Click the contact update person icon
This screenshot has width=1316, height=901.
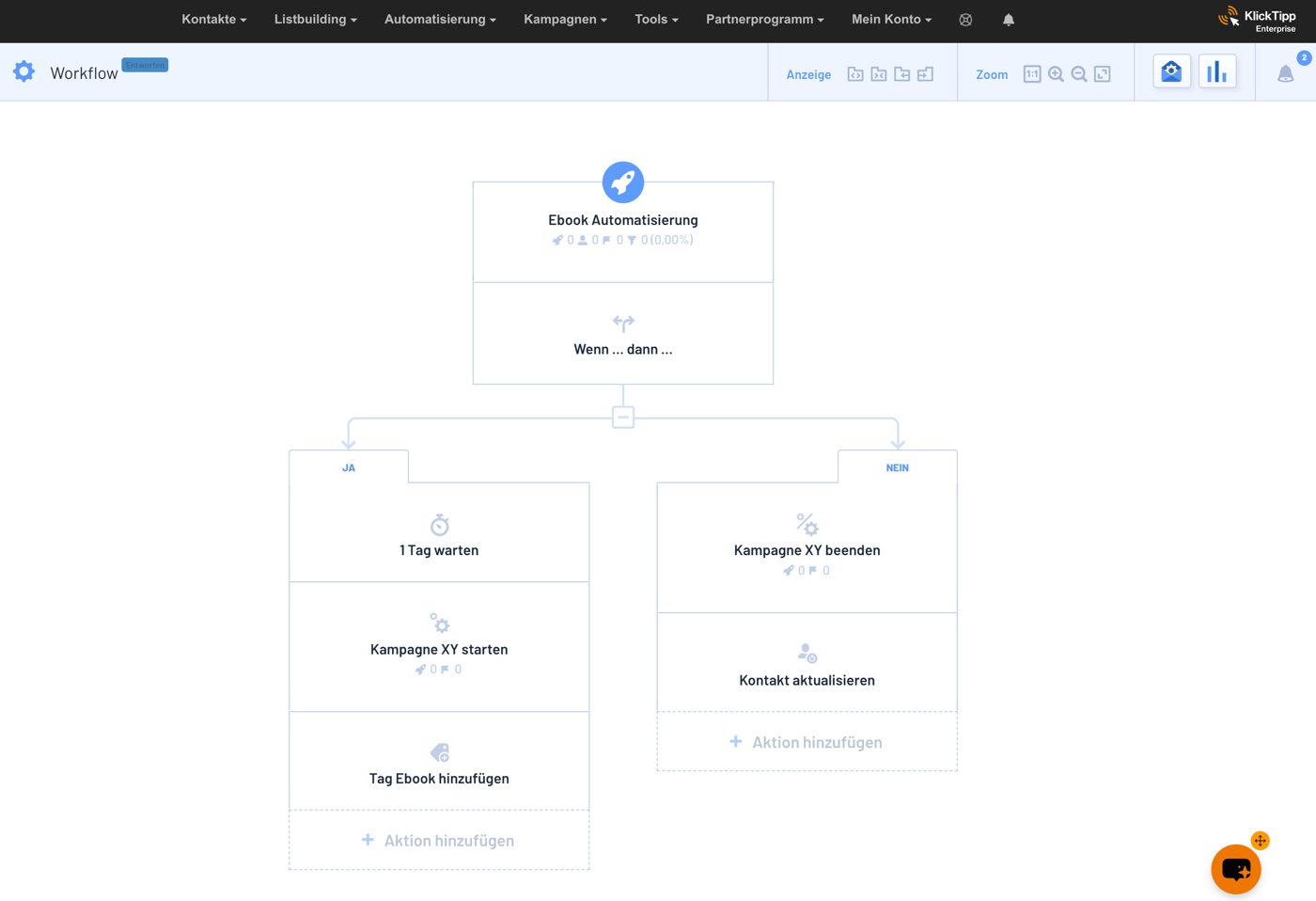(807, 653)
